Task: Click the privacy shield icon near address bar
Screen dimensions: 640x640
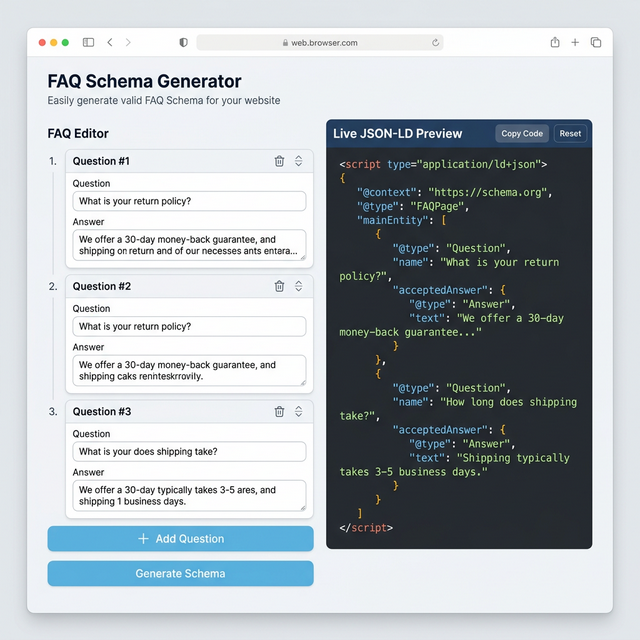Action: [x=183, y=43]
